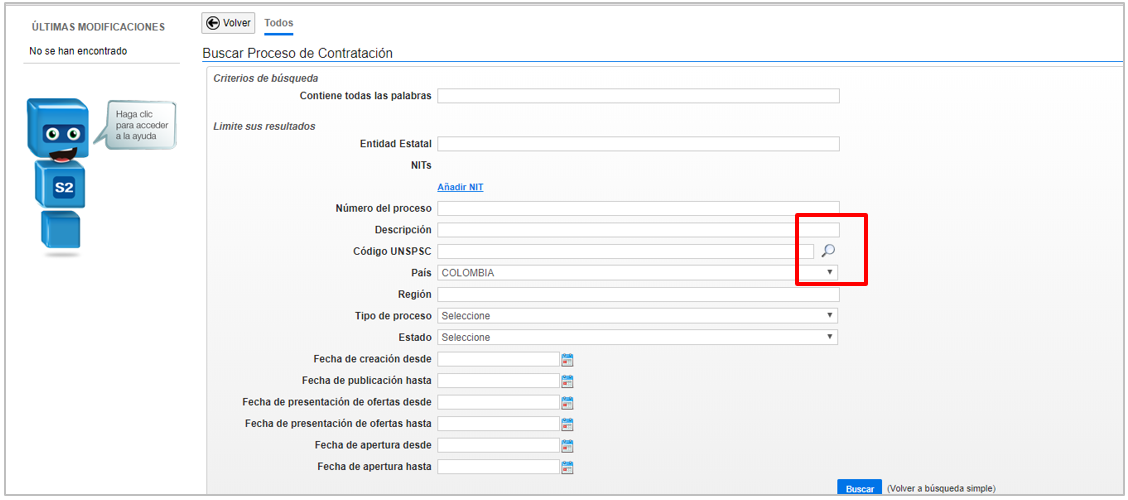Click Fecha de presentación de ofertas hasta date field

pyautogui.click(x=499, y=424)
